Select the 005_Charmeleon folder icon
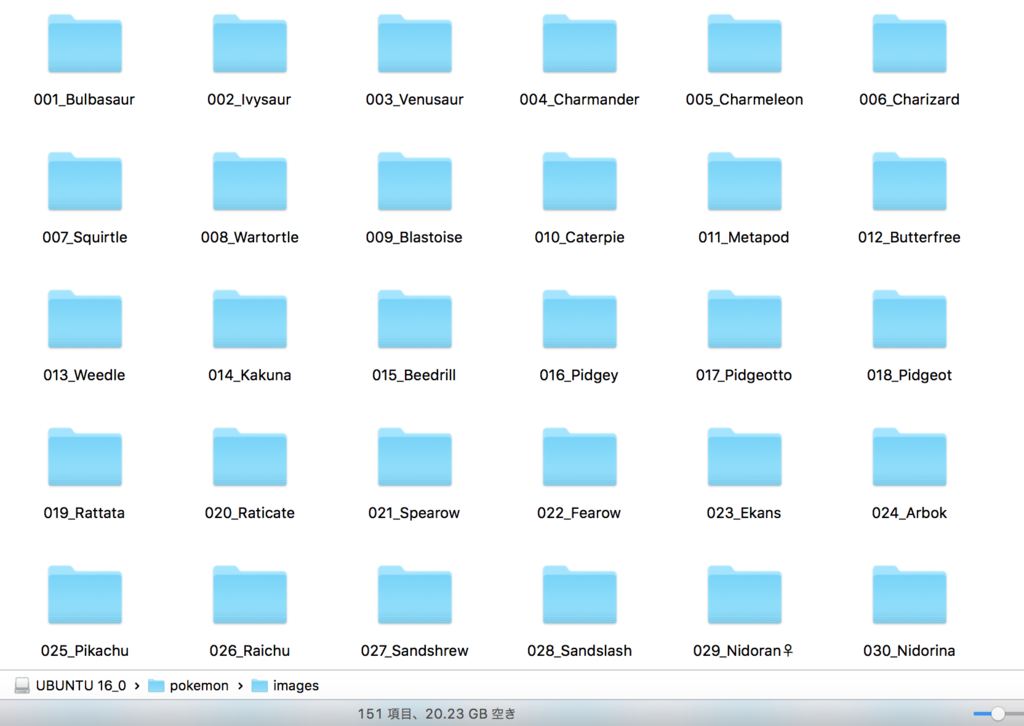1024x726 pixels. point(744,44)
